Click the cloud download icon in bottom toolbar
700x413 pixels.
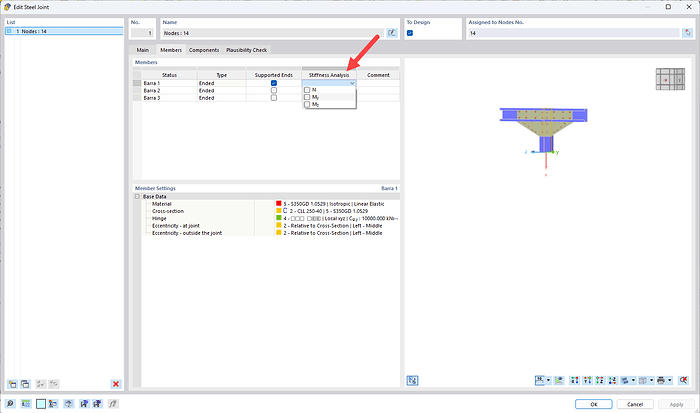(x=68, y=404)
